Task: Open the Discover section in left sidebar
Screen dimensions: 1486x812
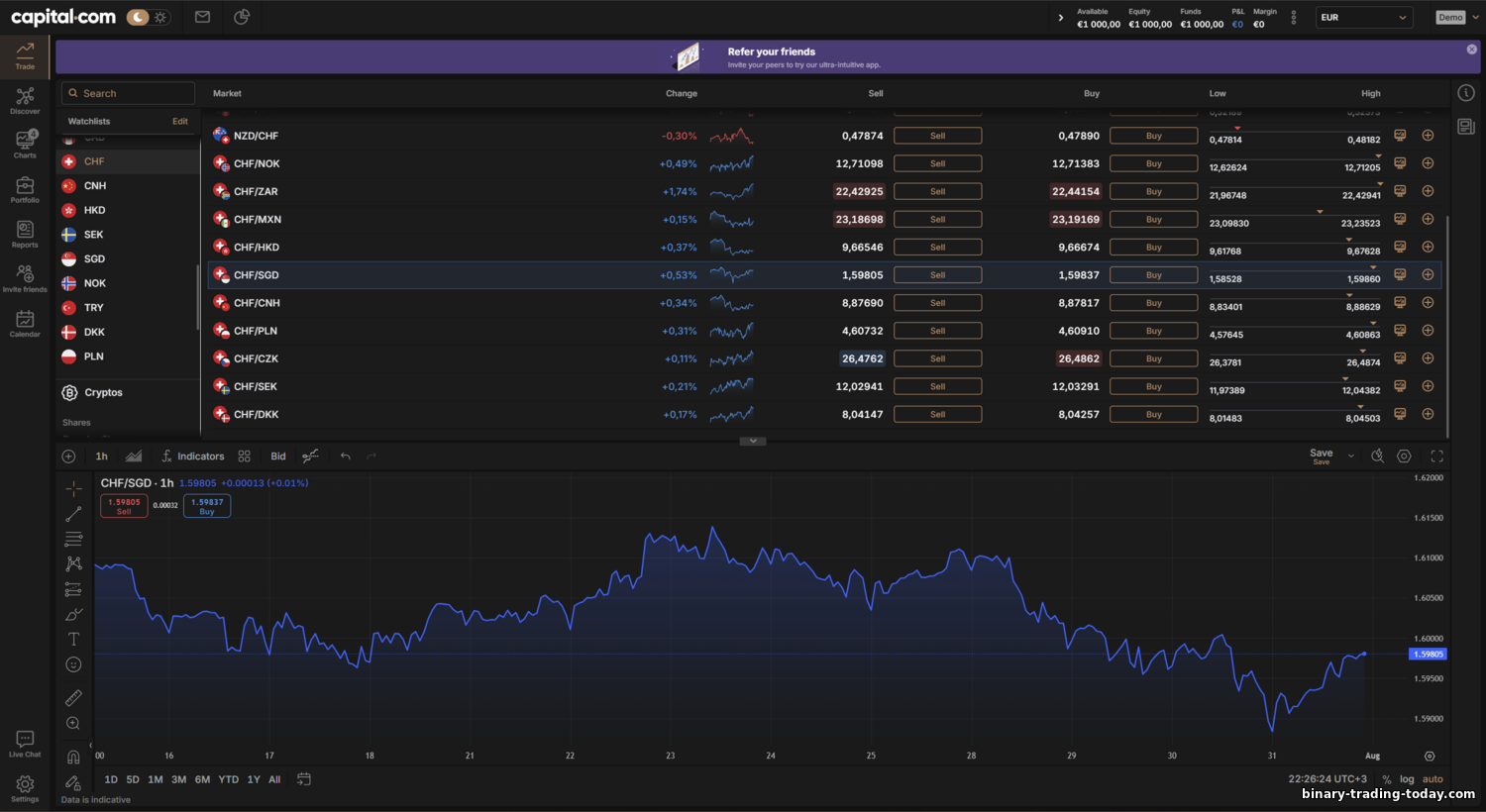Action: [x=25, y=100]
